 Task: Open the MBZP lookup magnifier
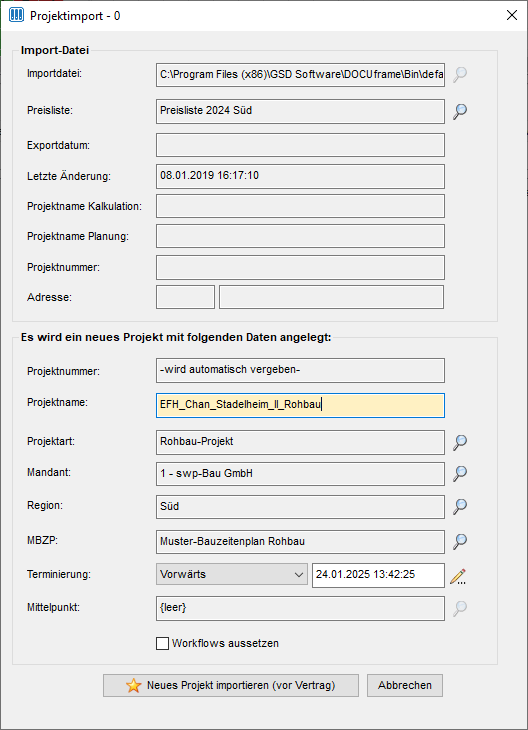click(x=460, y=541)
